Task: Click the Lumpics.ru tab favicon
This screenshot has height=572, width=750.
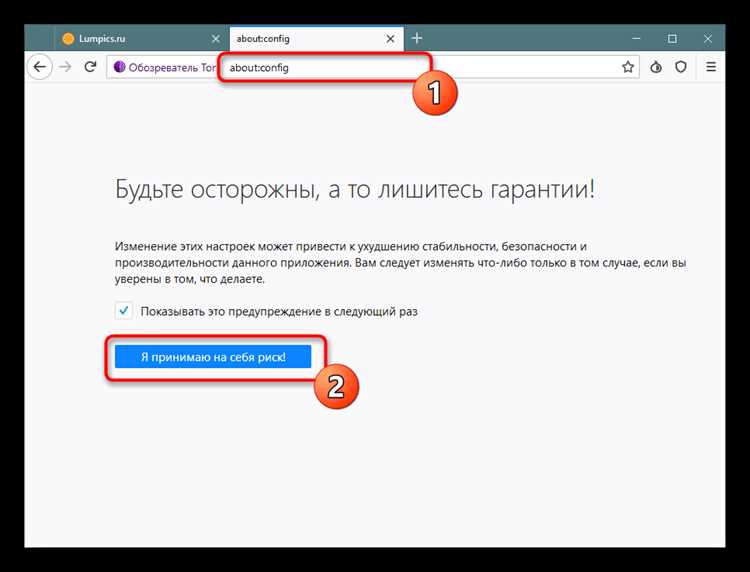Action: pos(68,39)
